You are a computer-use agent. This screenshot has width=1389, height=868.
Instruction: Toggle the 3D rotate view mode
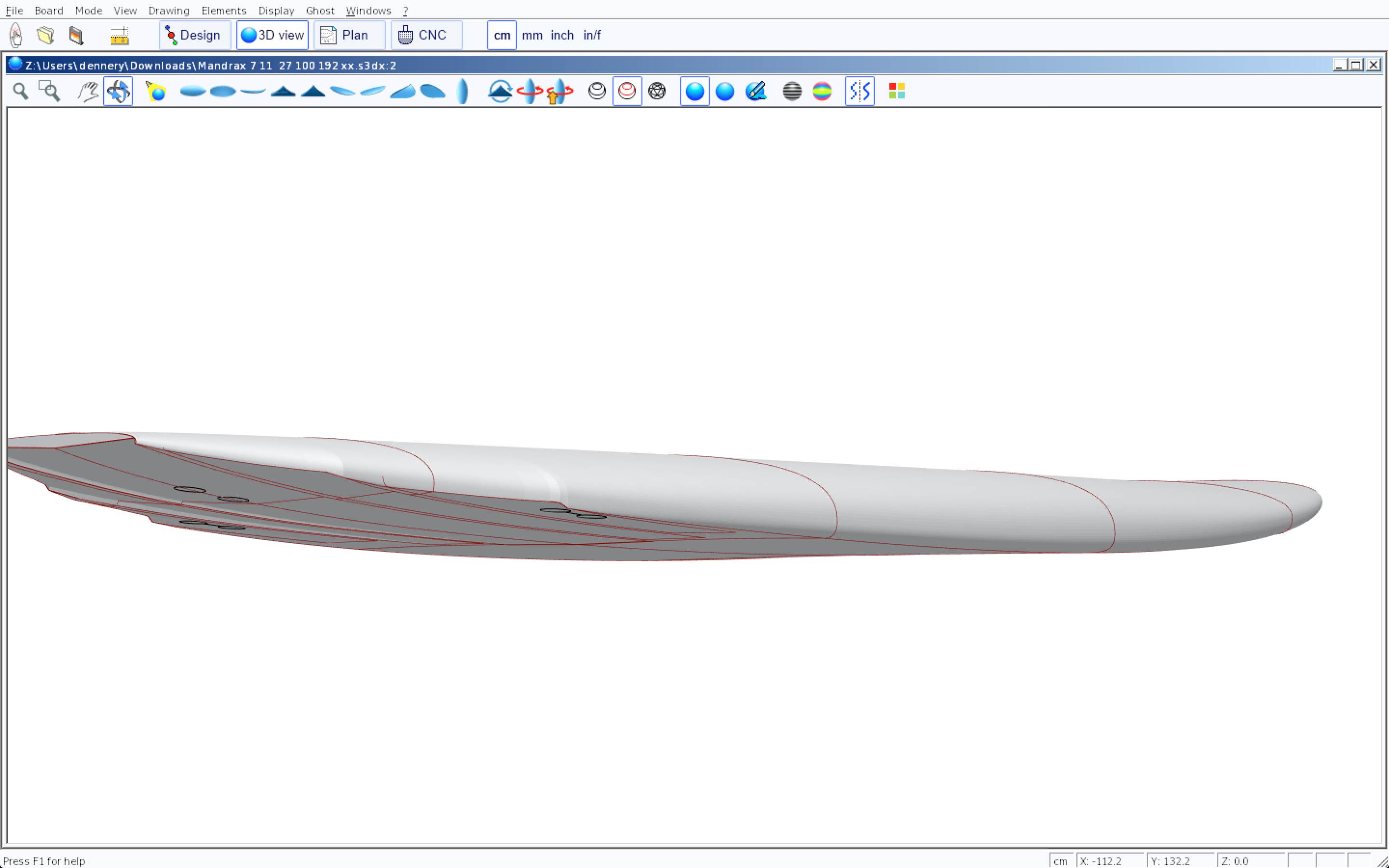[x=118, y=91]
